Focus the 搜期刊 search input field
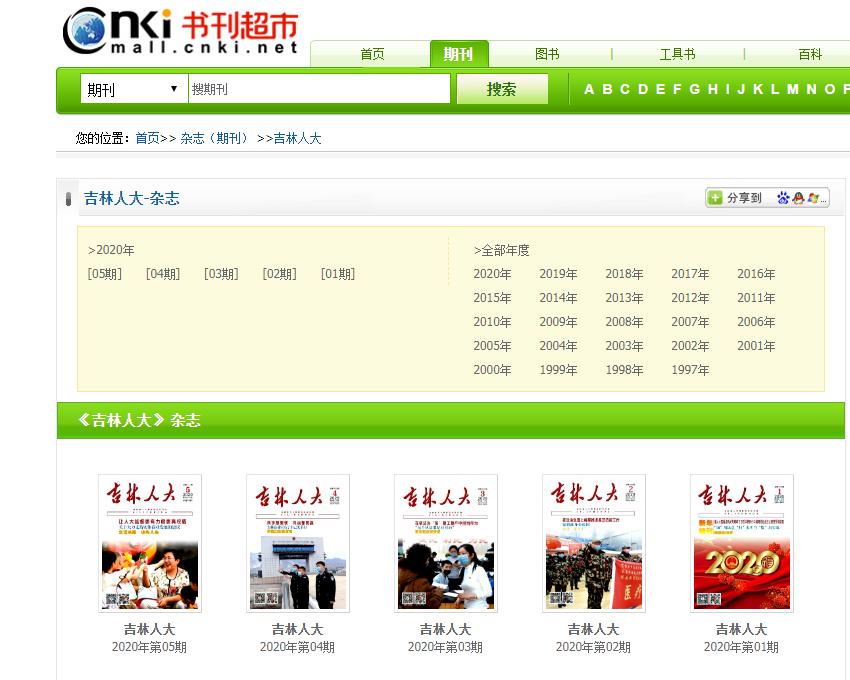Viewport: 850px width, 680px height. 319,88
